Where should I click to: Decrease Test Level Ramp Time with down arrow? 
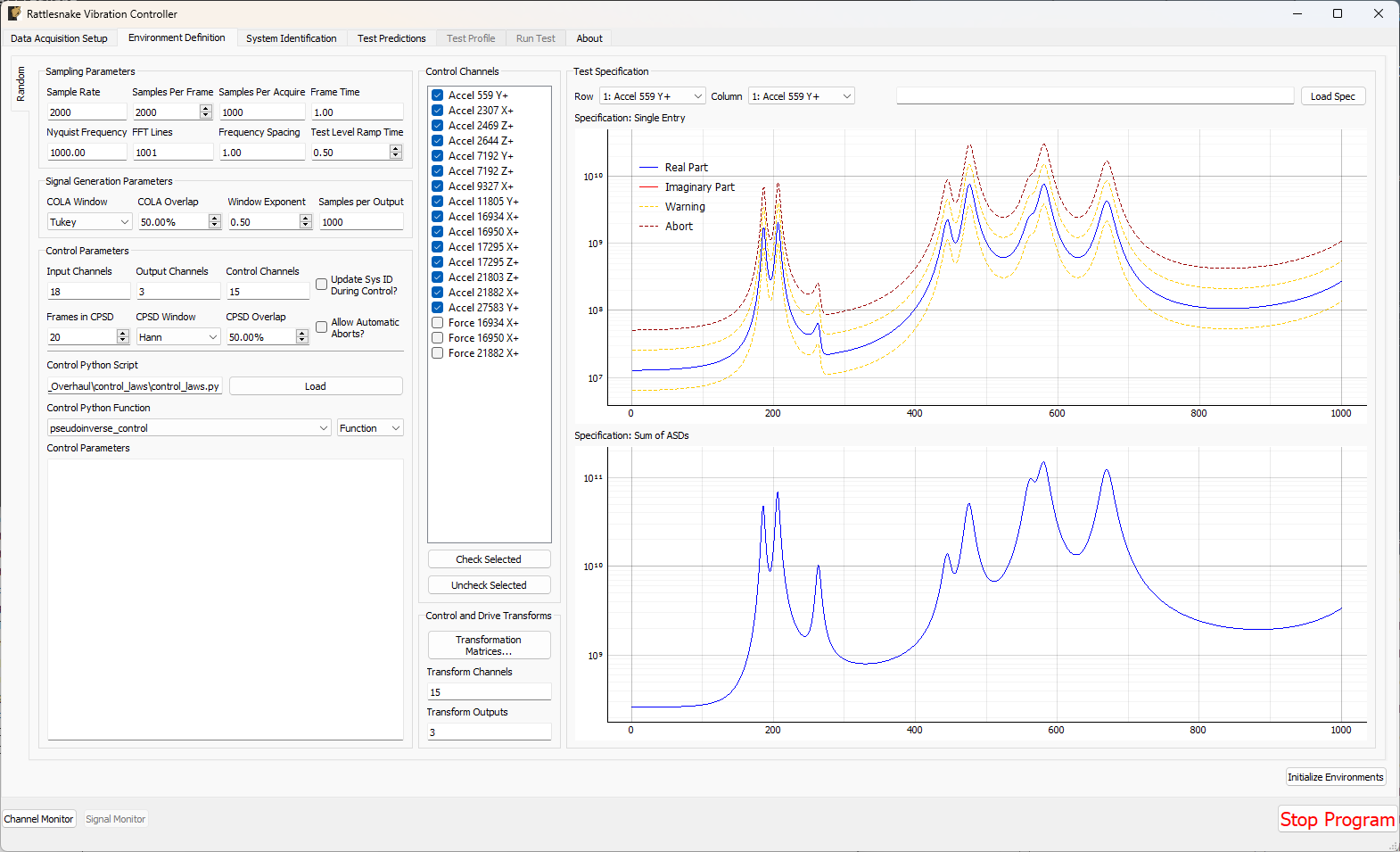tap(396, 156)
